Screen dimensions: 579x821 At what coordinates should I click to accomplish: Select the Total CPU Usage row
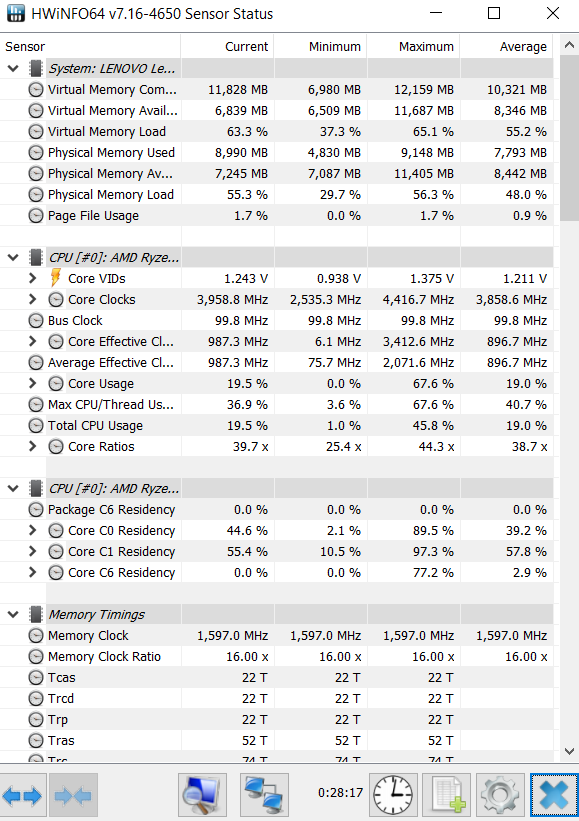click(276, 426)
